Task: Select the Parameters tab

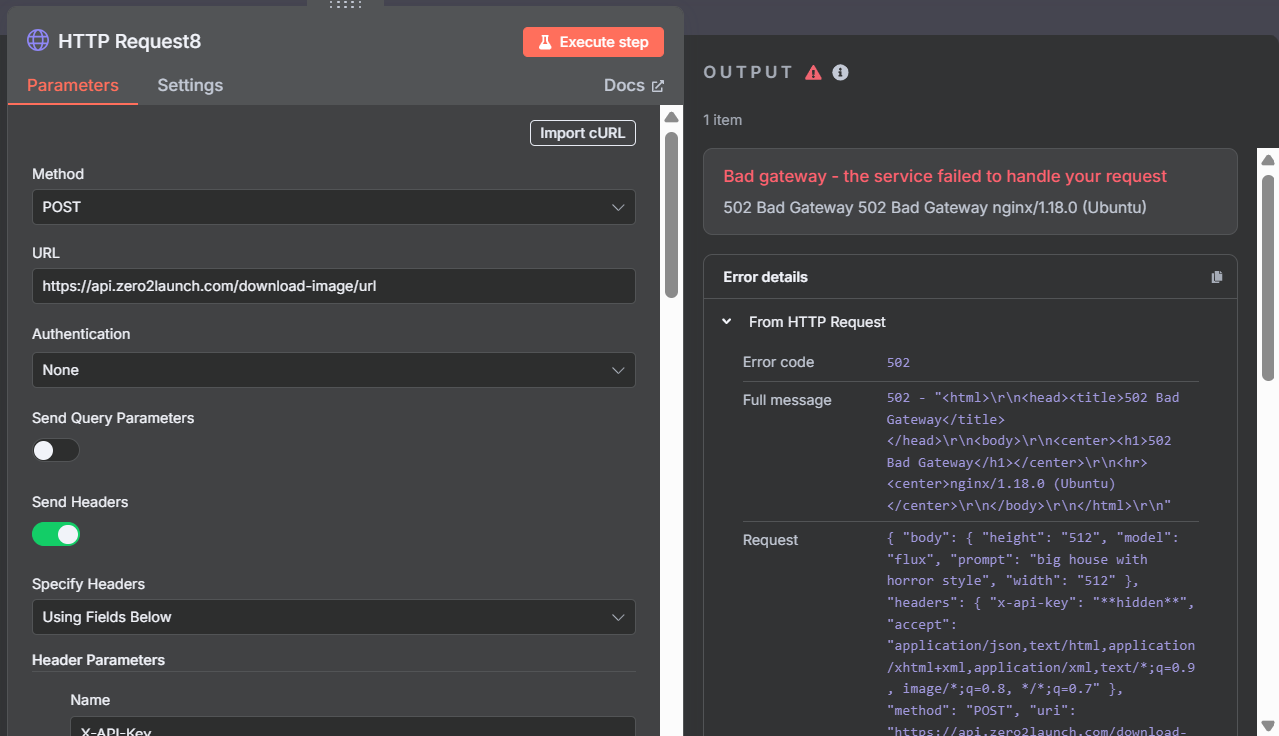Action: pos(72,85)
